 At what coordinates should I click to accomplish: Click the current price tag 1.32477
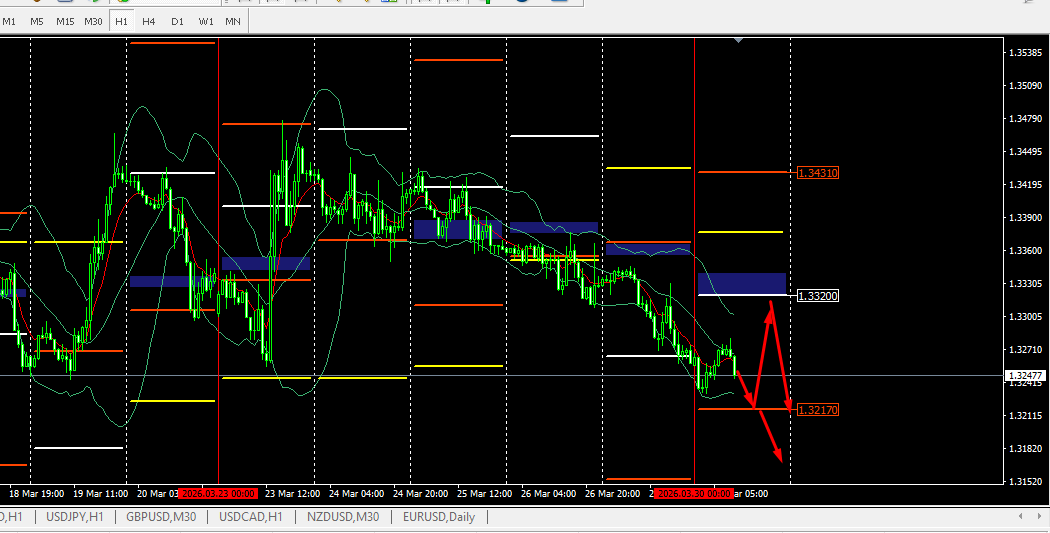click(x=1025, y=376)
